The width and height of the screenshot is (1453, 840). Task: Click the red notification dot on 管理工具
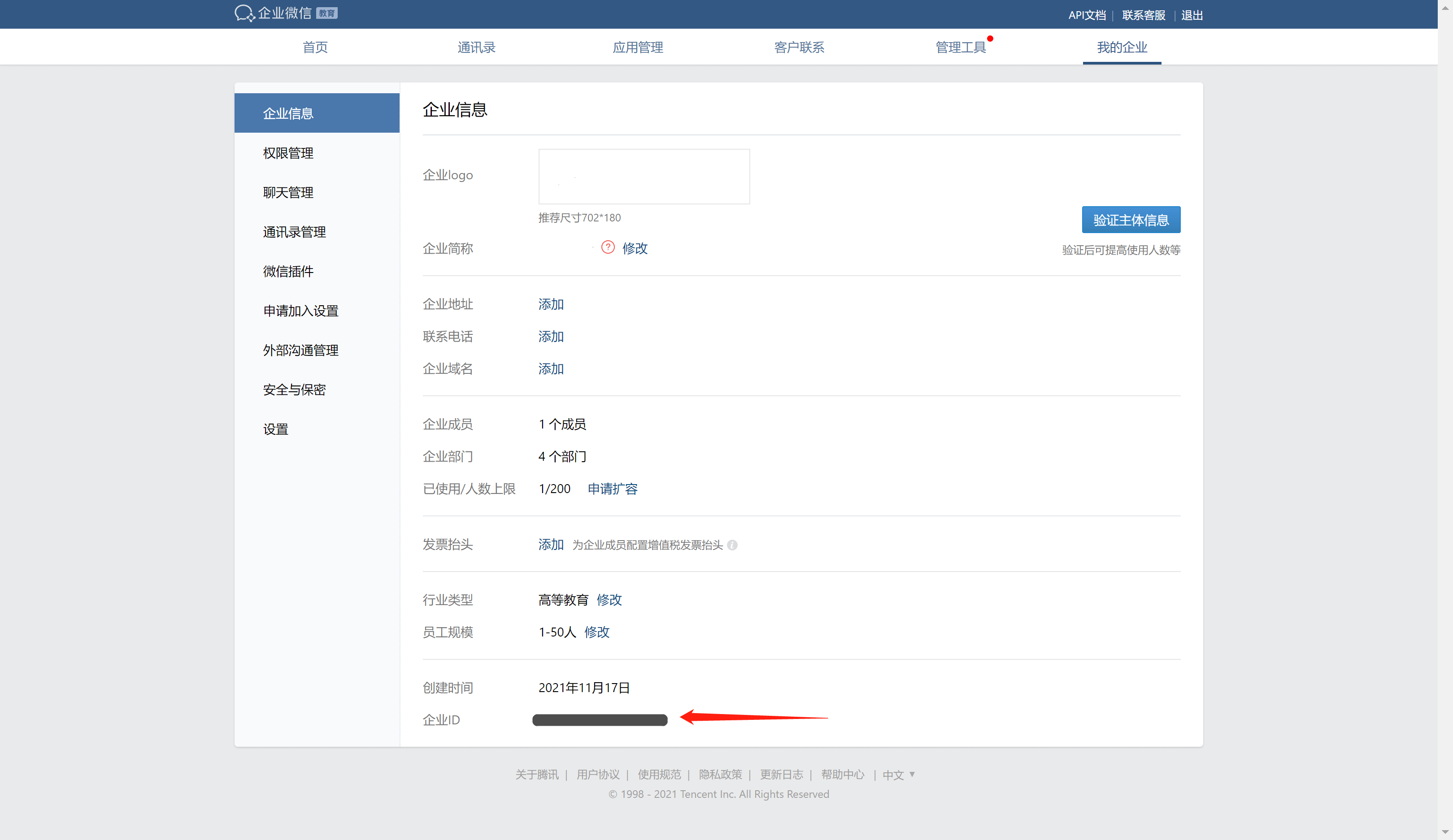[990, 39]
